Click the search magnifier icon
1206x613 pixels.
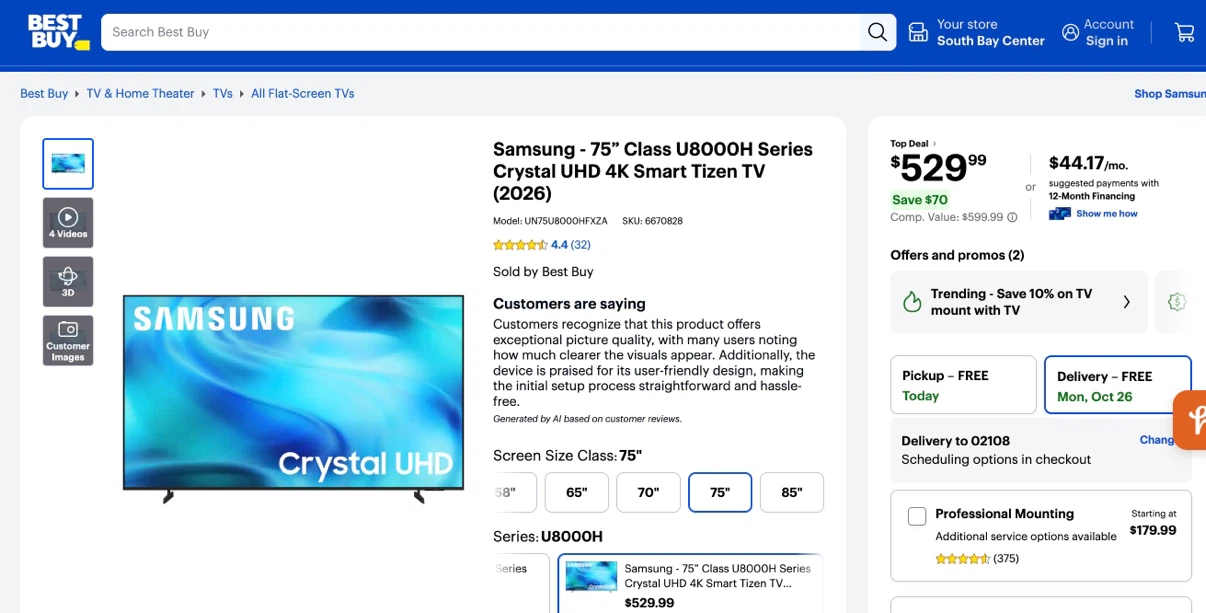click(x=877, y=32)
